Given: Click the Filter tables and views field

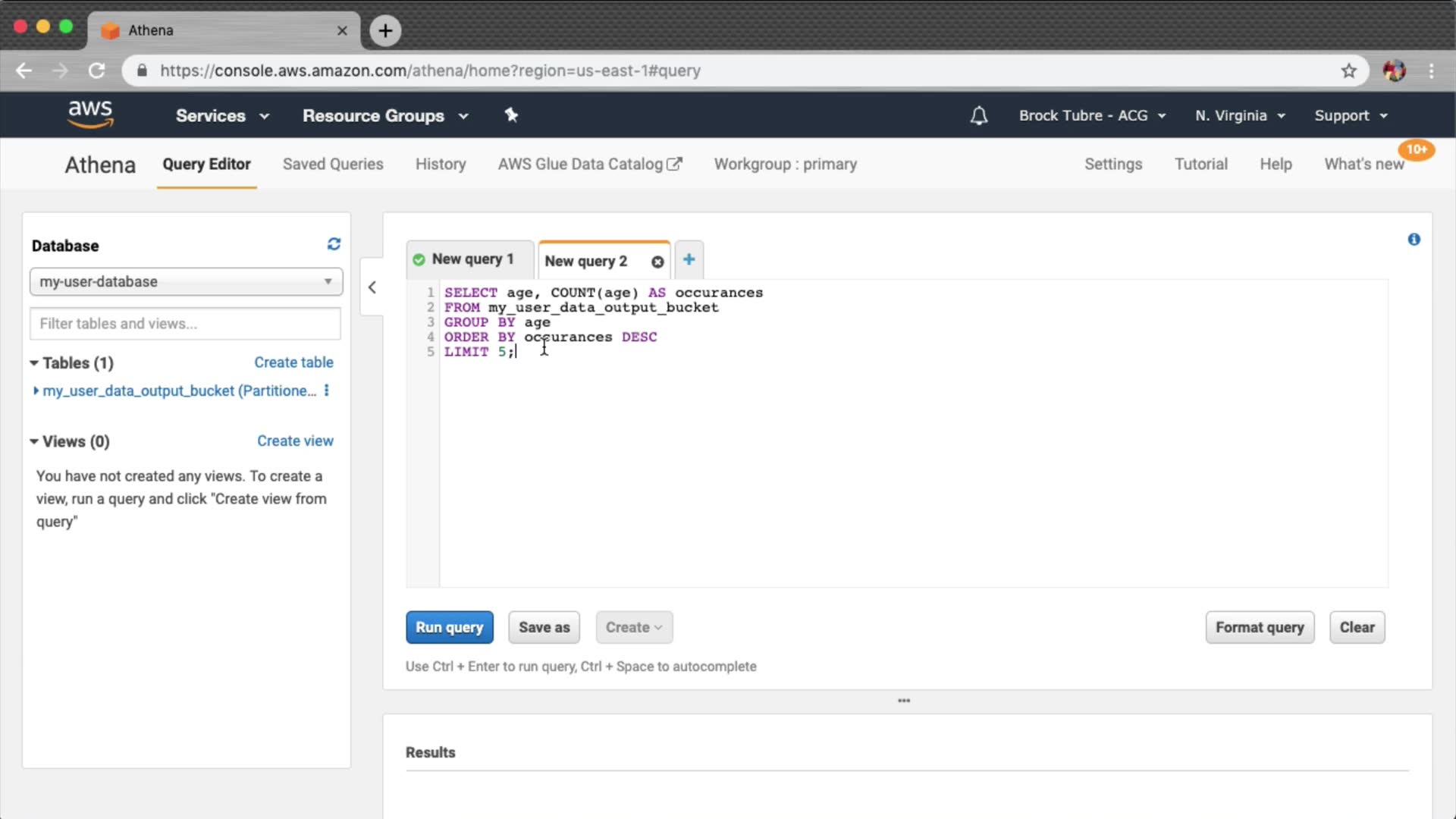Looking at the screenshot, I should click(185, 324).
